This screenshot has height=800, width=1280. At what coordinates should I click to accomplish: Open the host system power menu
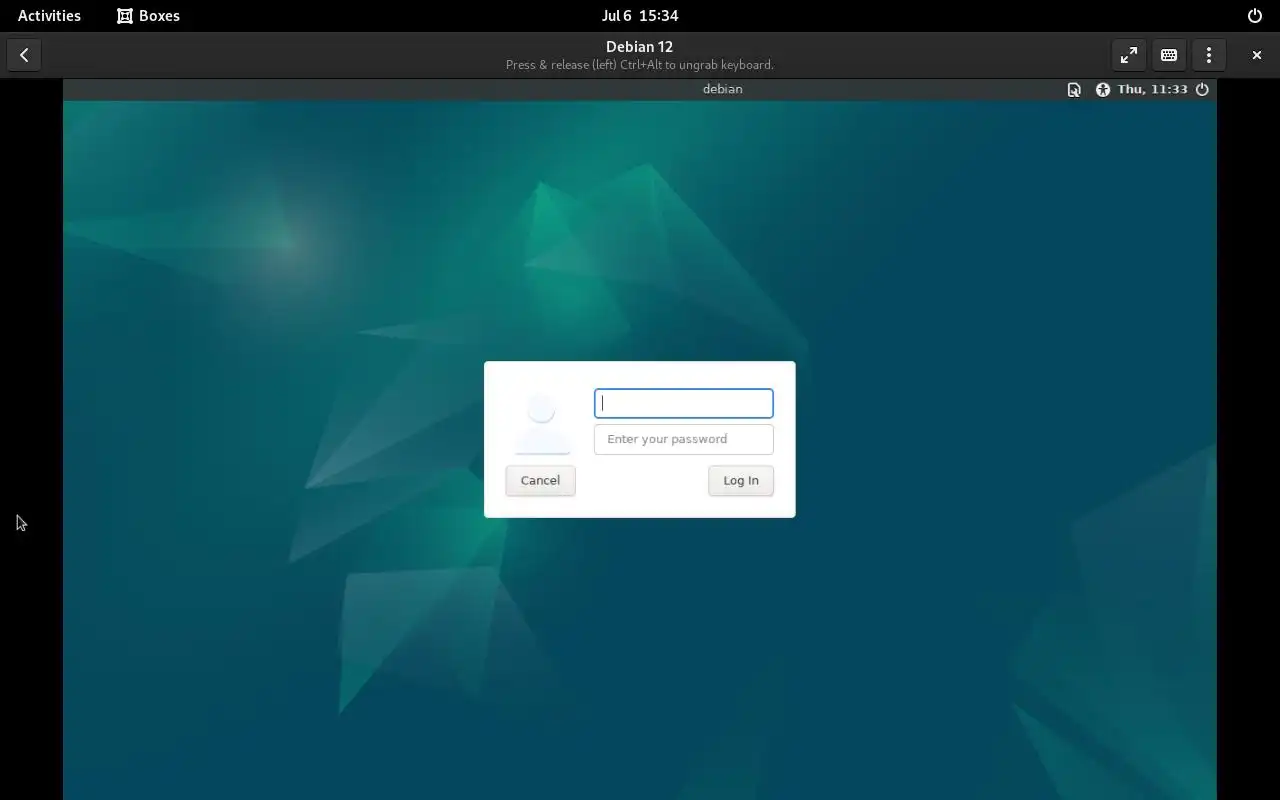point(1255,16)
